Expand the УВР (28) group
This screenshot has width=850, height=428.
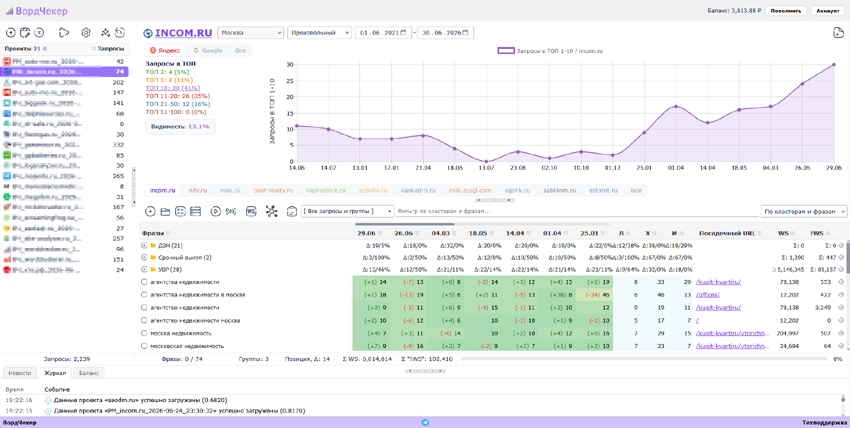(144, 269)
